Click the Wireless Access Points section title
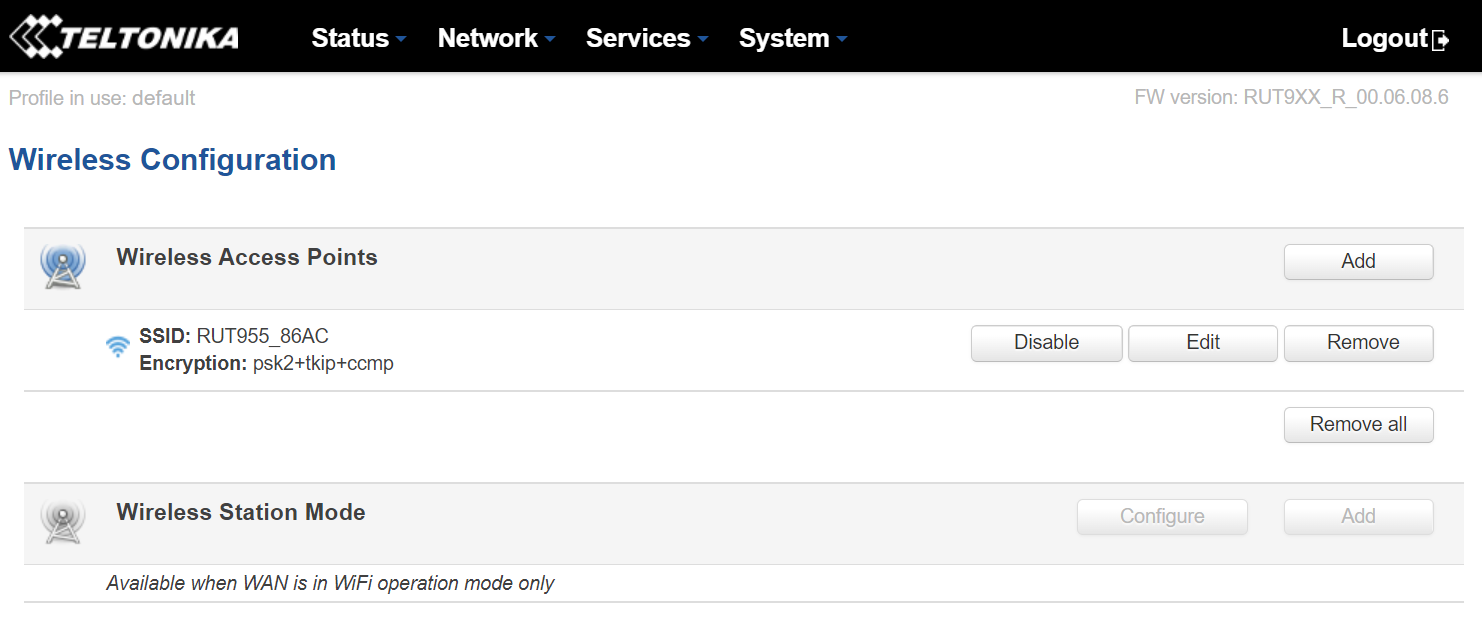1482x631 pixels. click(247, 257)
